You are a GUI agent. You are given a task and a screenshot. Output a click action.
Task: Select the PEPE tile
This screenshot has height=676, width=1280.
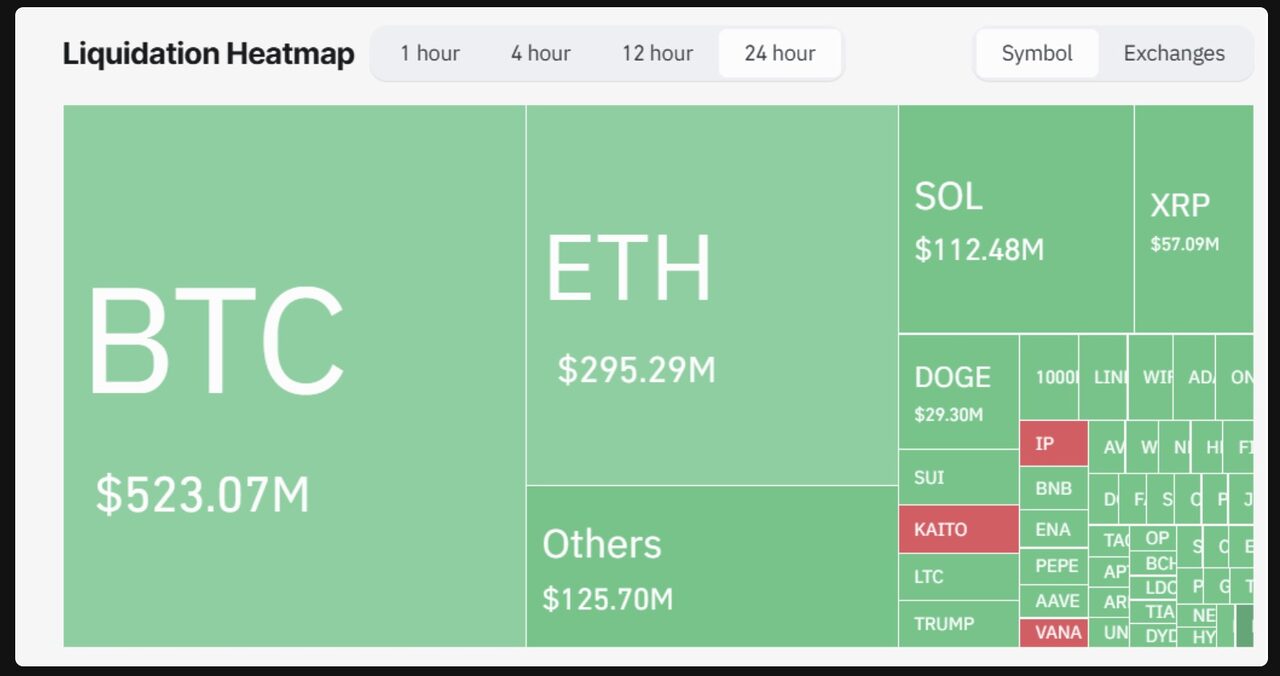[x=1053, y=565]
